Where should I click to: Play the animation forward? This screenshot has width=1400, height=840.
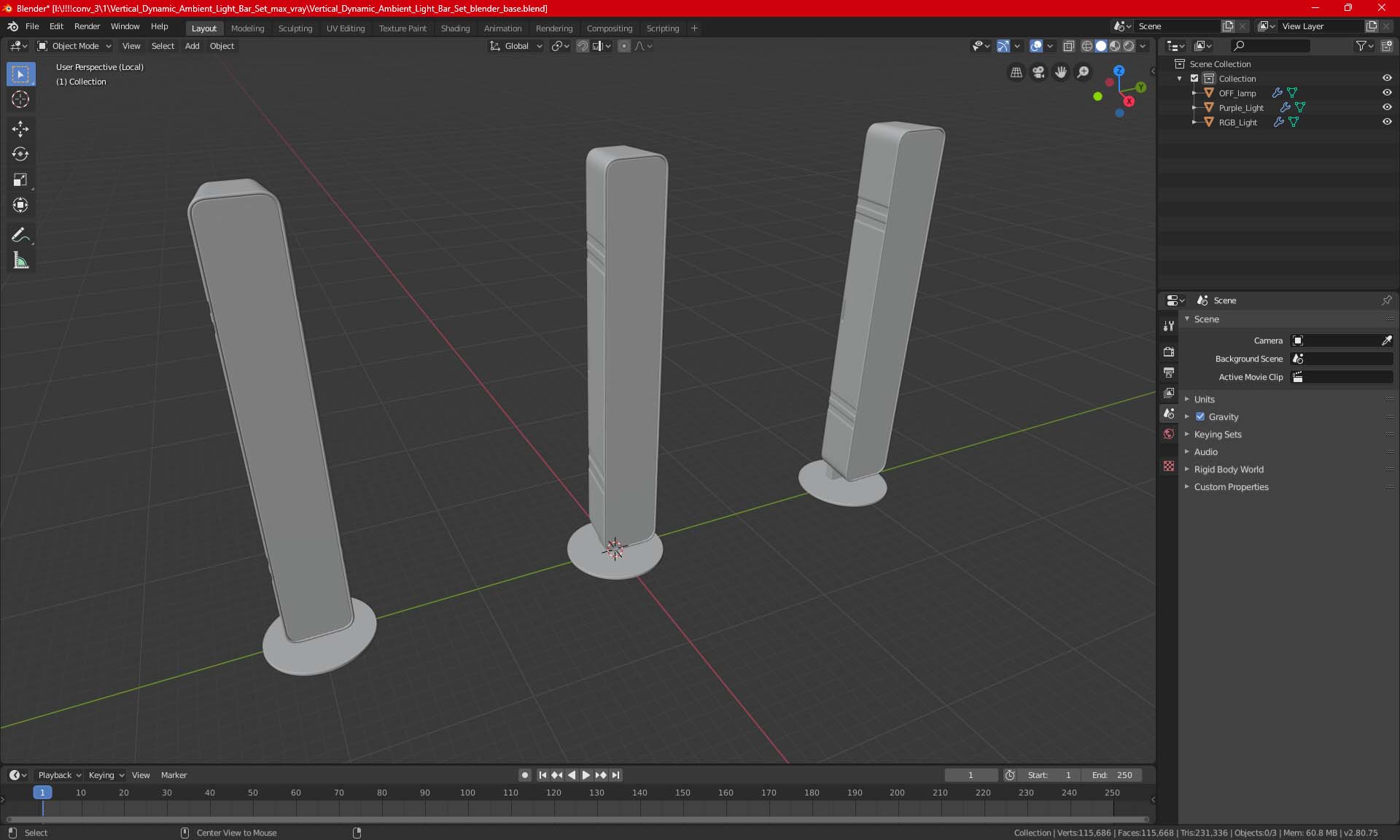pyautogui.click(x=586, y=775)
